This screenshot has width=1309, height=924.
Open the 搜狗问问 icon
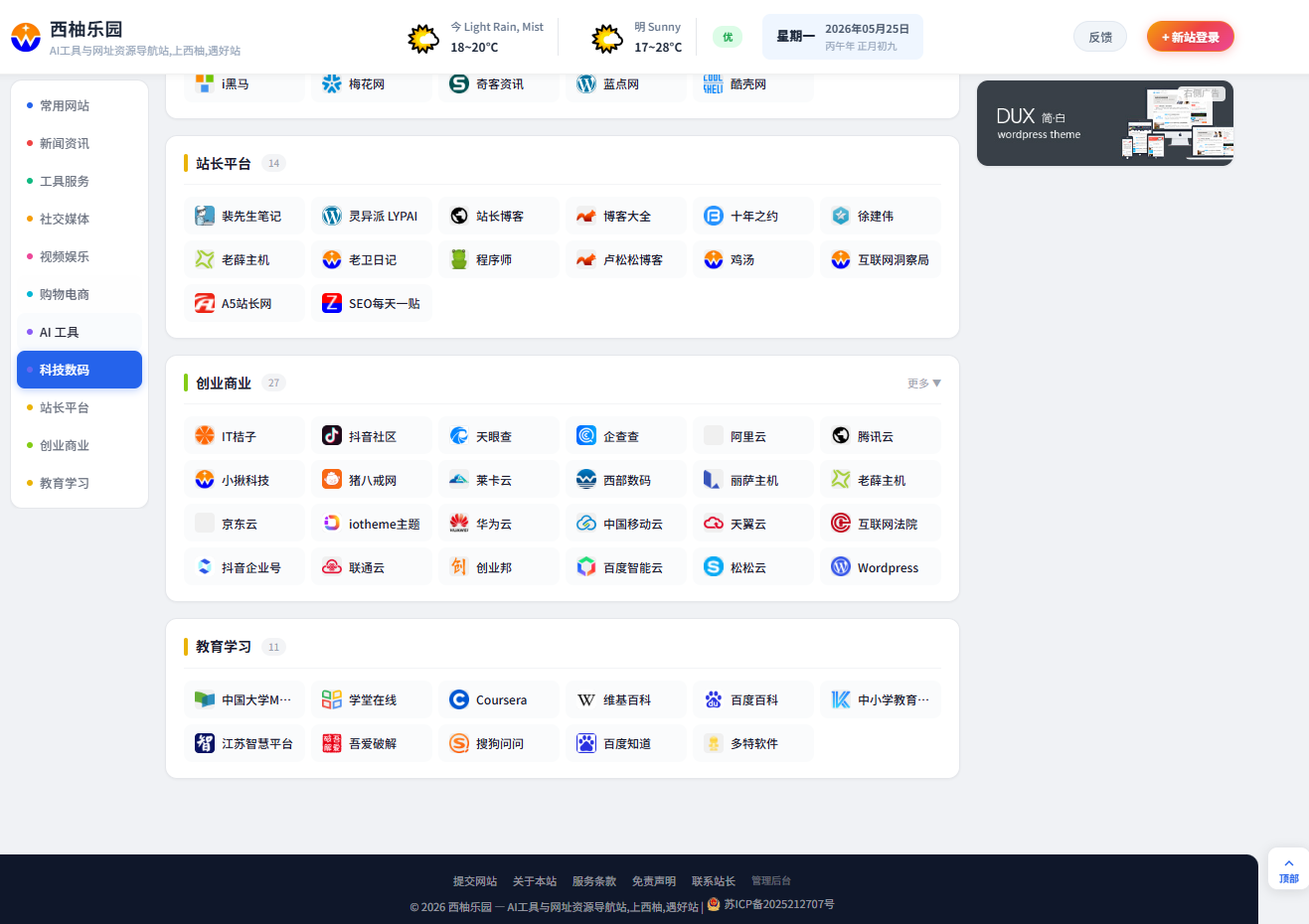459,743
